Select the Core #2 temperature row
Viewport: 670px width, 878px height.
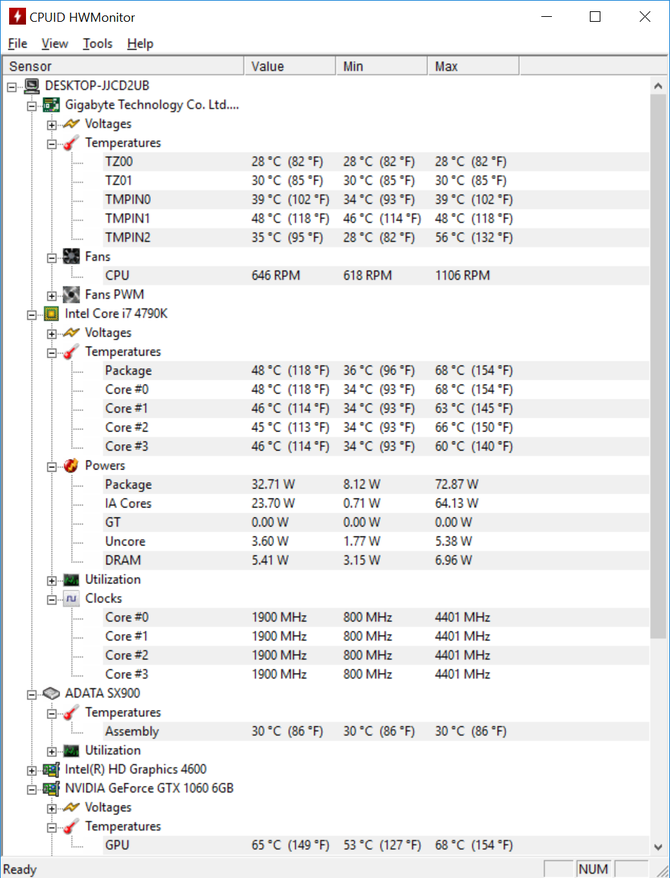(x=376, y=428)
